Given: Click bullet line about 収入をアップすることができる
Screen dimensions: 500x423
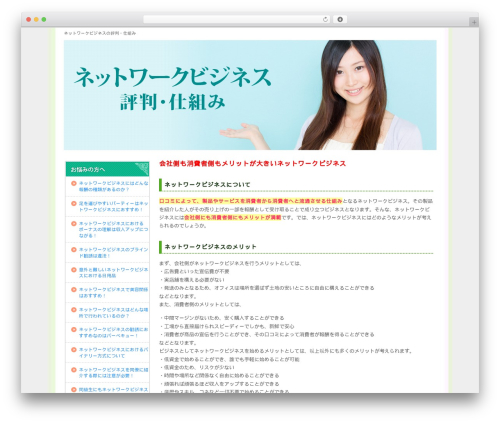Looking at the screenshot, I should (x=219, y=384).
